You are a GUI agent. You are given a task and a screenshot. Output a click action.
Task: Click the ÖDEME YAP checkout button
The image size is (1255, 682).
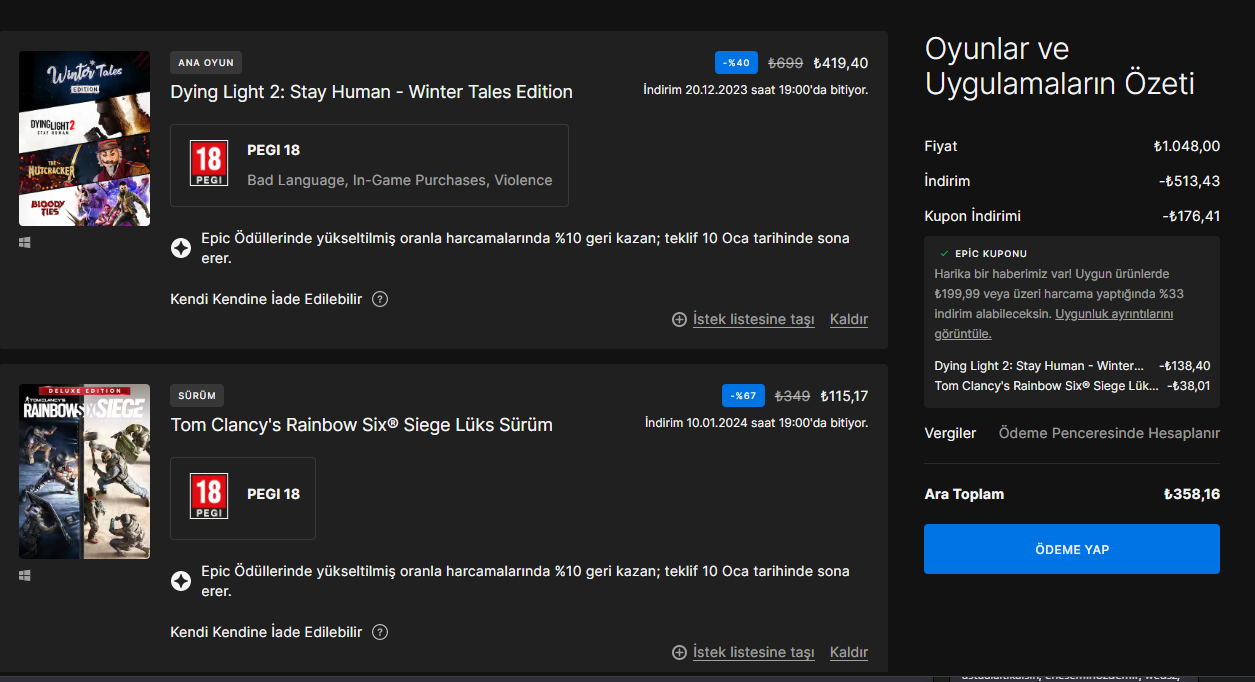(1071, 549)
